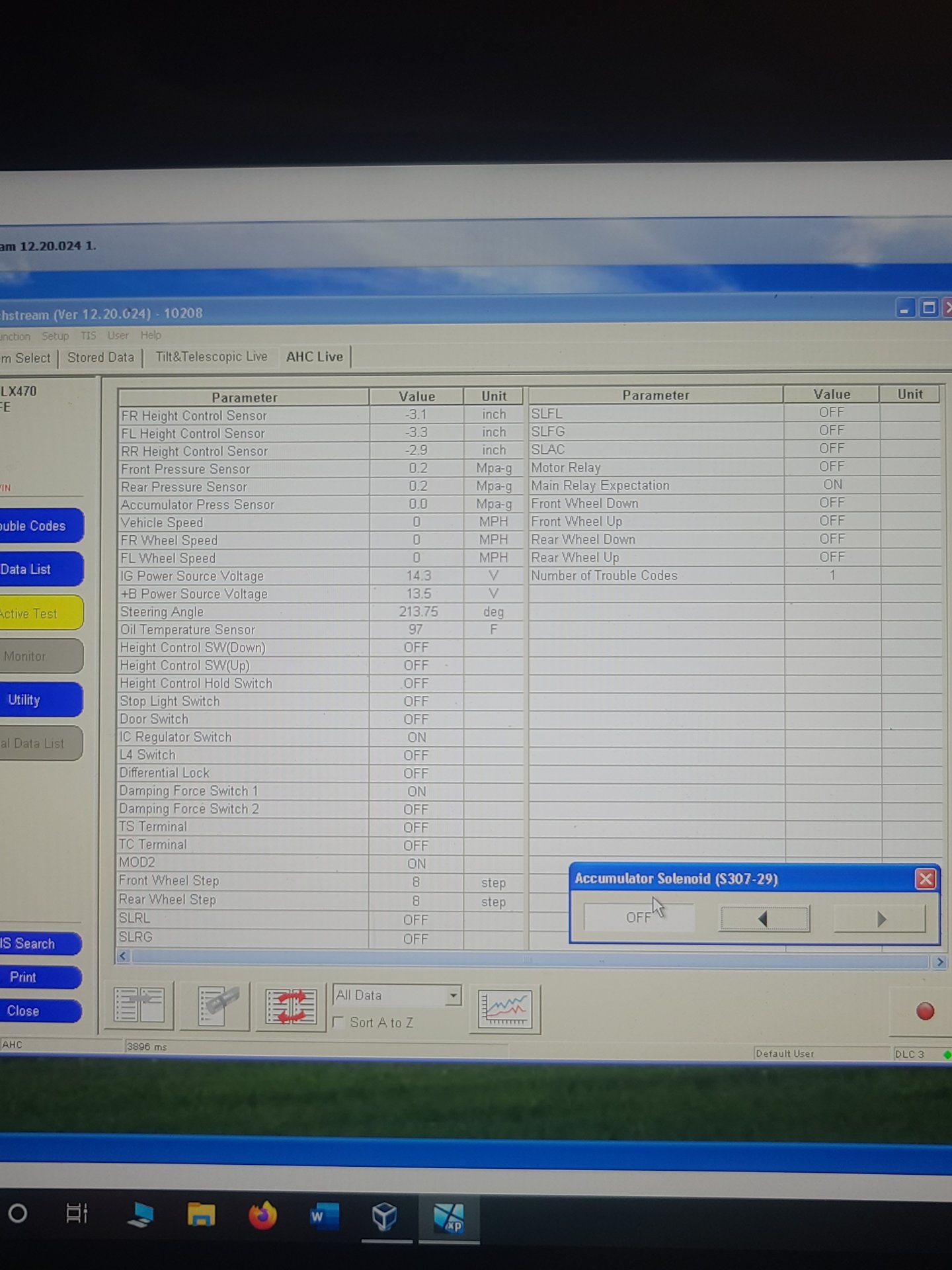Click the left Parameter column header
The height and width of the screenshot is (1270, 952).
244,398
